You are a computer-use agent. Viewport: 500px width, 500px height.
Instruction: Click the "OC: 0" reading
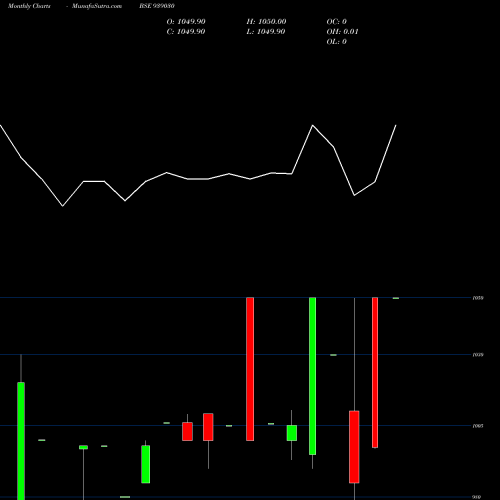coord(337,22)
